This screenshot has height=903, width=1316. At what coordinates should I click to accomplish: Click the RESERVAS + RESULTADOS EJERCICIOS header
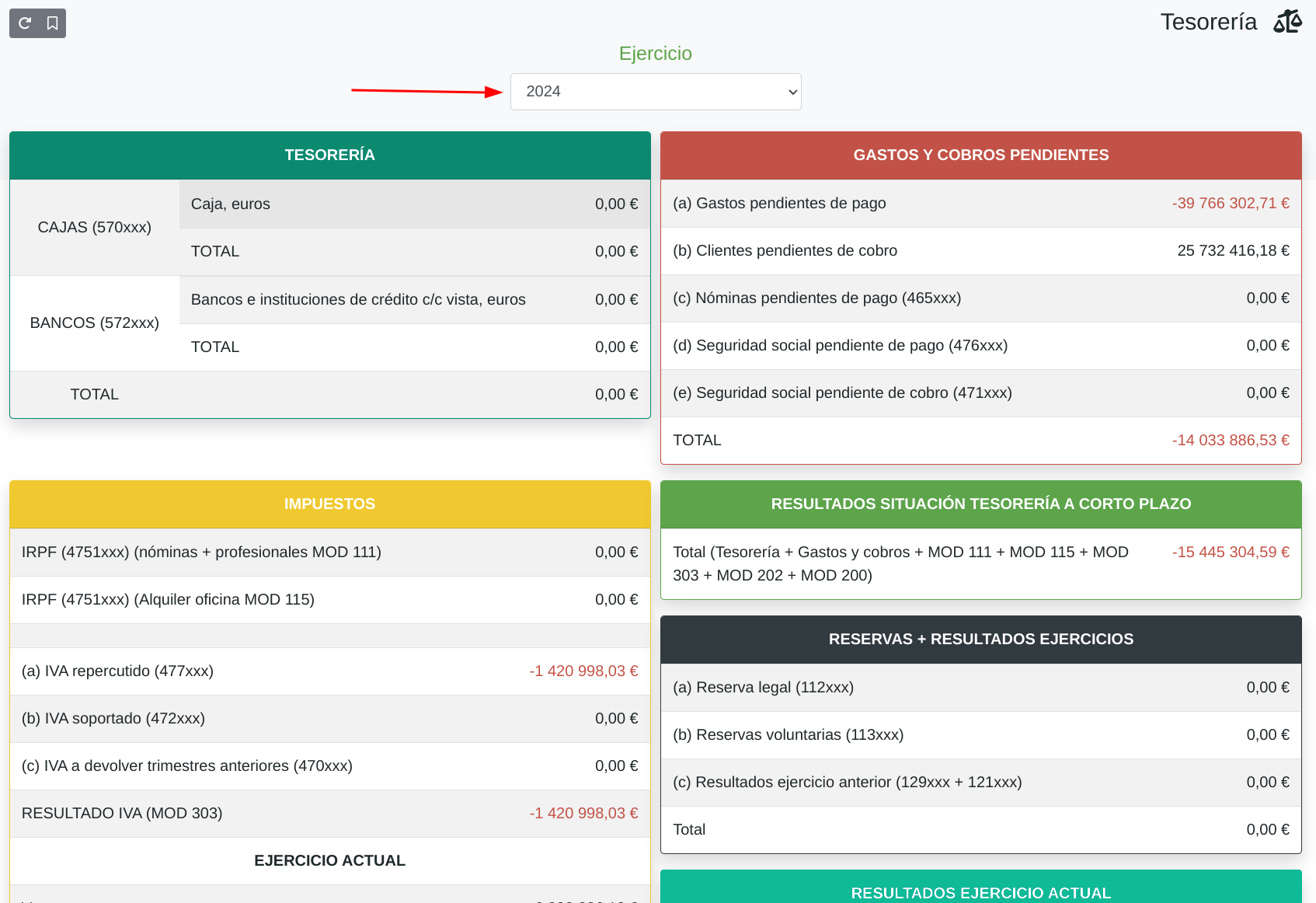tap(981, 640)
